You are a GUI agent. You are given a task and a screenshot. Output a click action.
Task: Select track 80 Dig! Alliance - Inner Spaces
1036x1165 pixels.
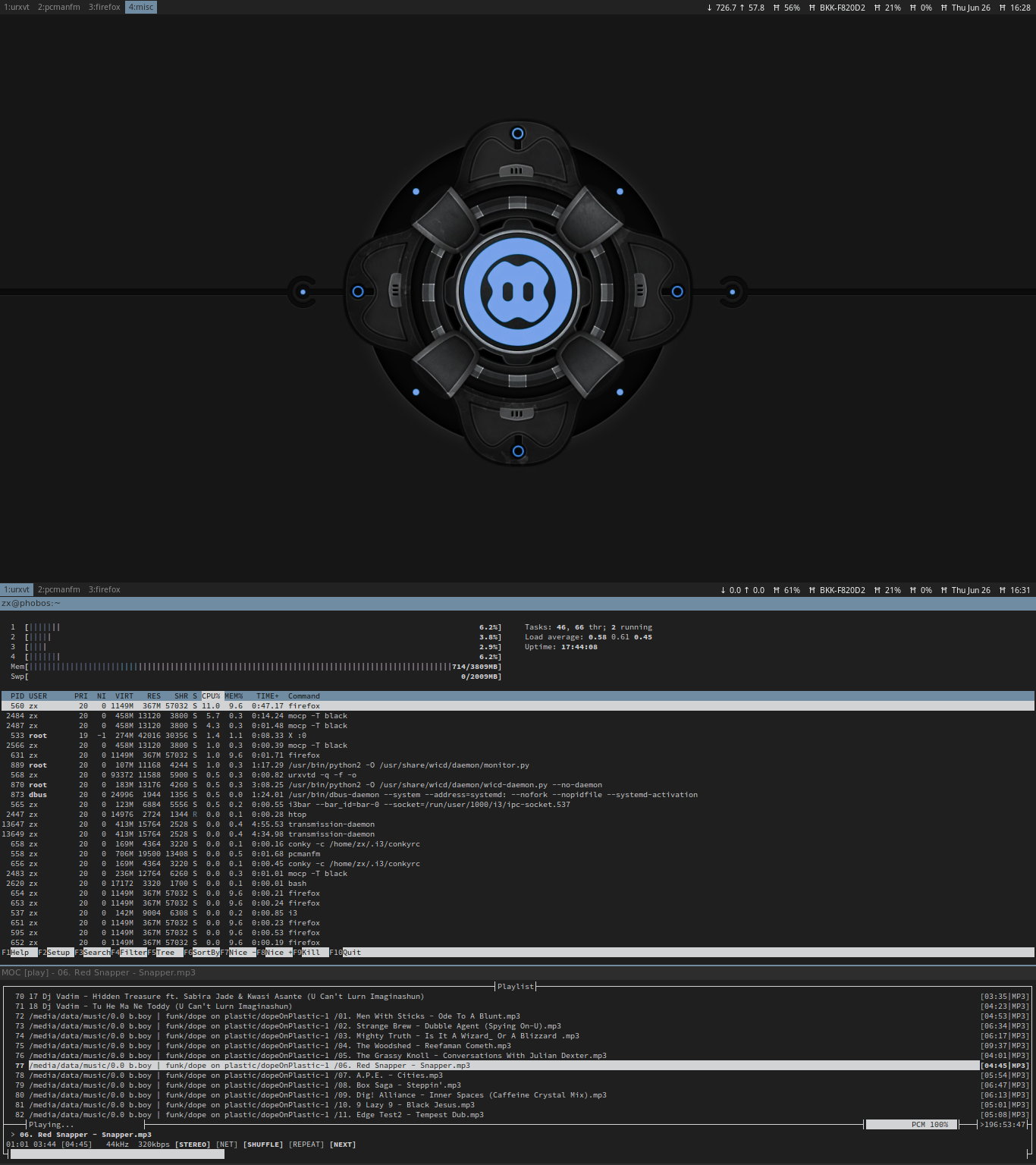518,1095
